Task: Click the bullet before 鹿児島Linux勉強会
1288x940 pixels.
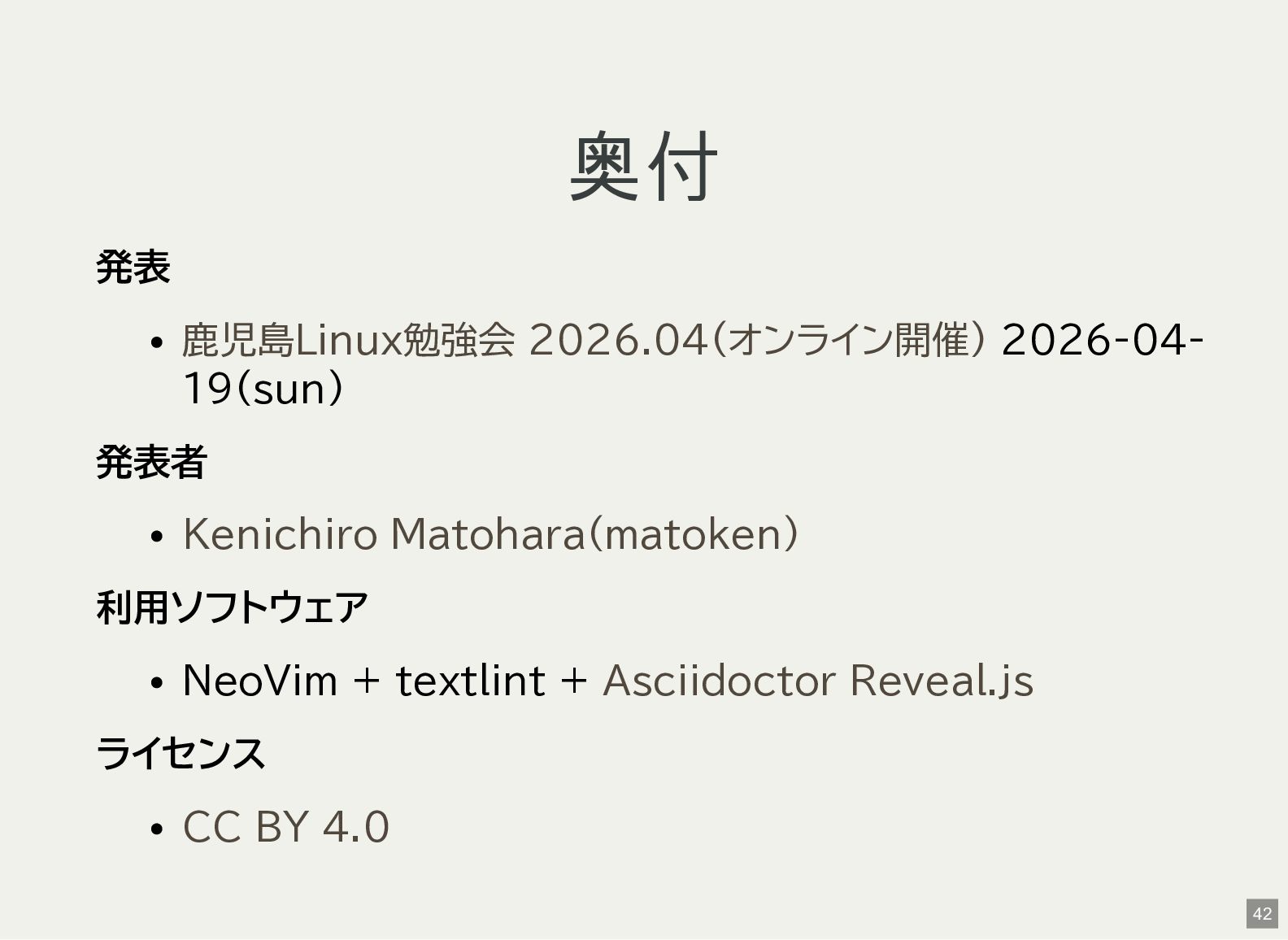Action: click(159, 342)
